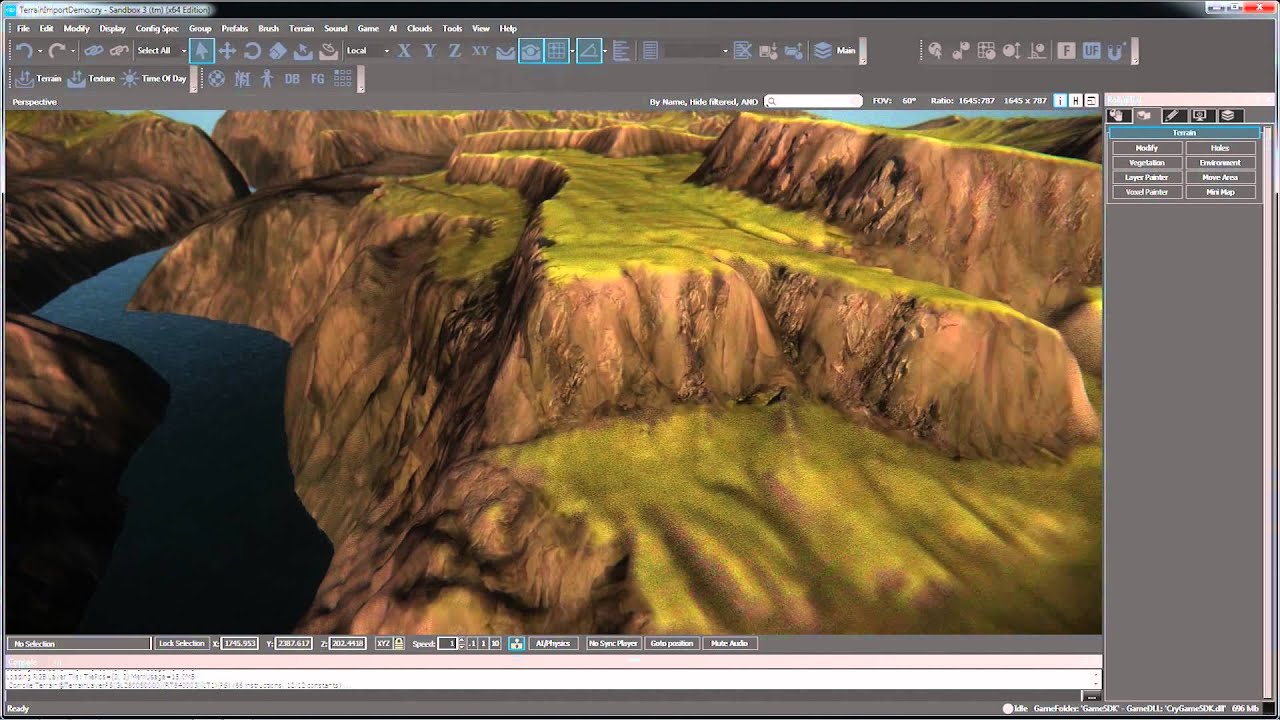1280x720 pixels.
Task: Click the Mini Map button
Action: pyautogui.click(x=1220, y=192)
